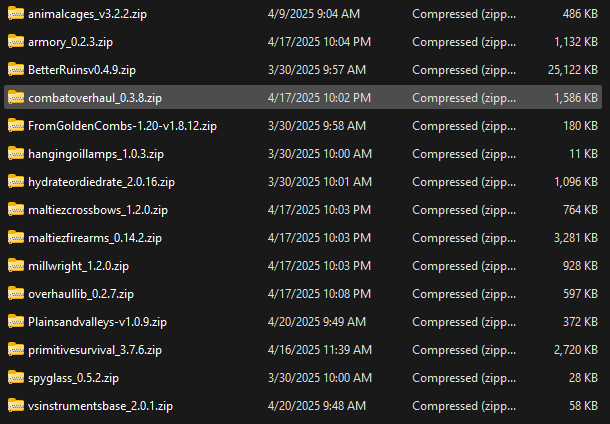Click the armory_0.2.3.zip zip icon
The width and height of the screenshot is (610, 424).
pyautogui.click(x=15, y=41)
